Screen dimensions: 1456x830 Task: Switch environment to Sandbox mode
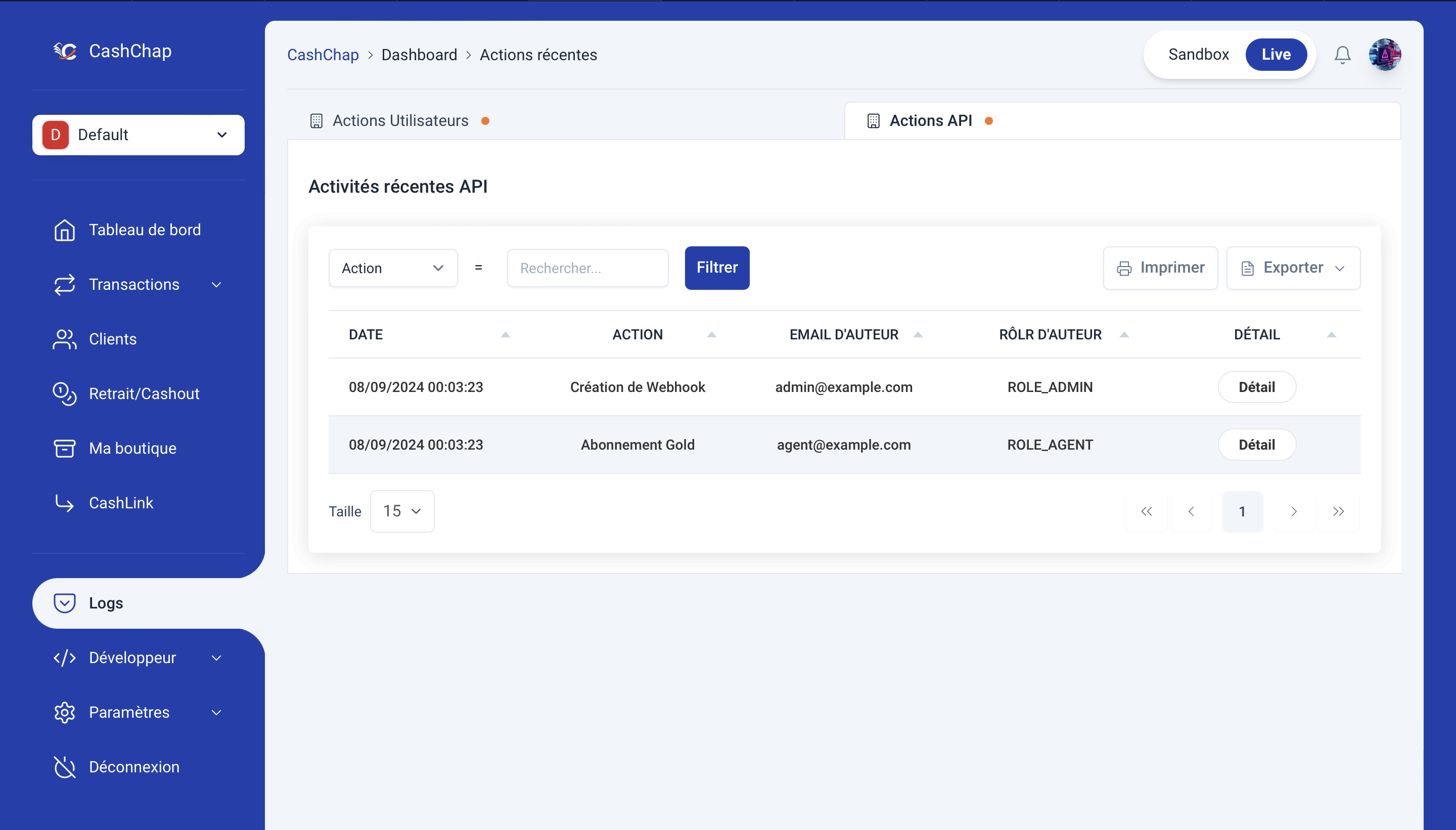coord(1198,55)
